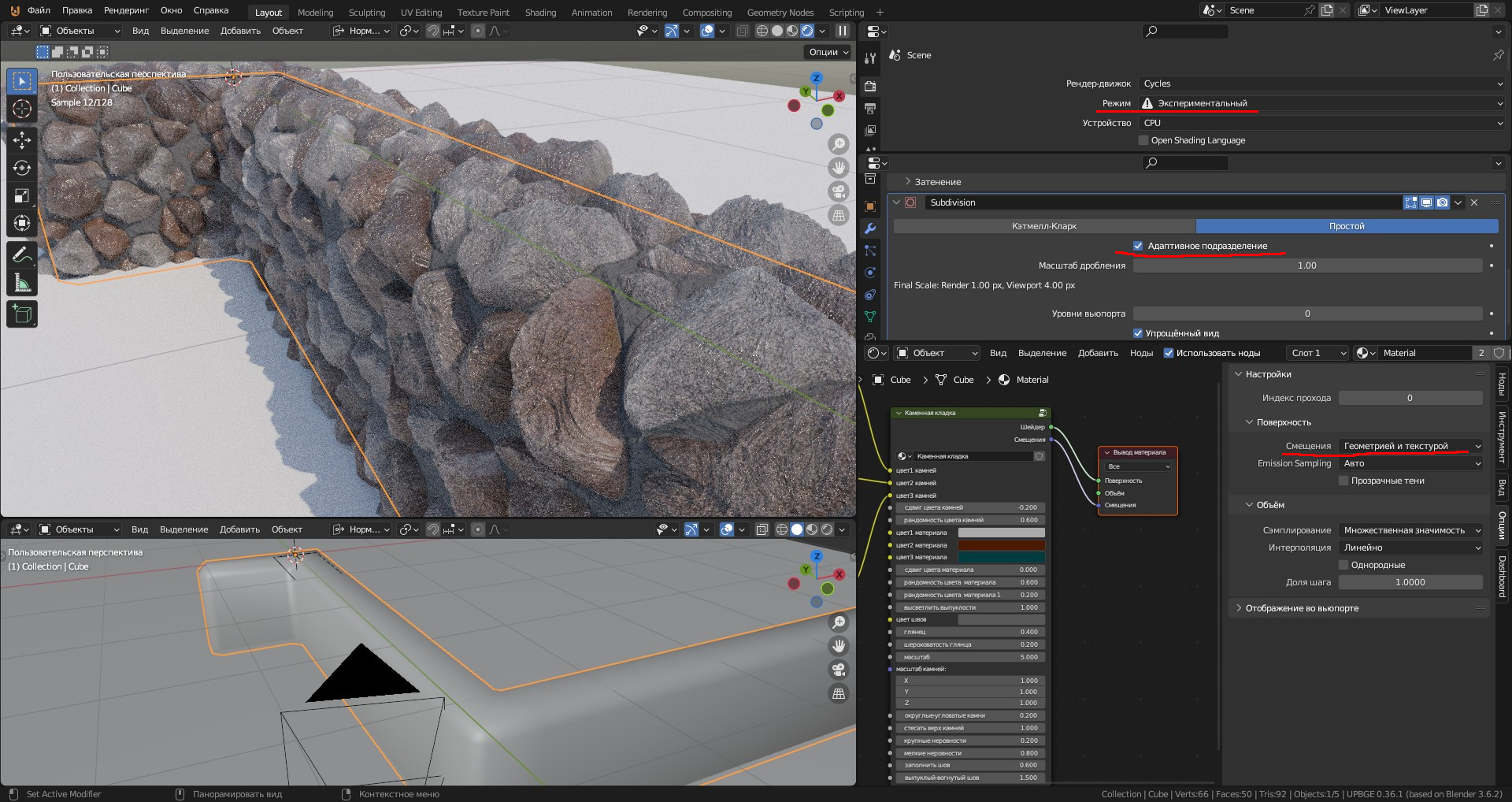Click цвет1 материала color swatch

pyautogui.click(x=1001, y=533)
